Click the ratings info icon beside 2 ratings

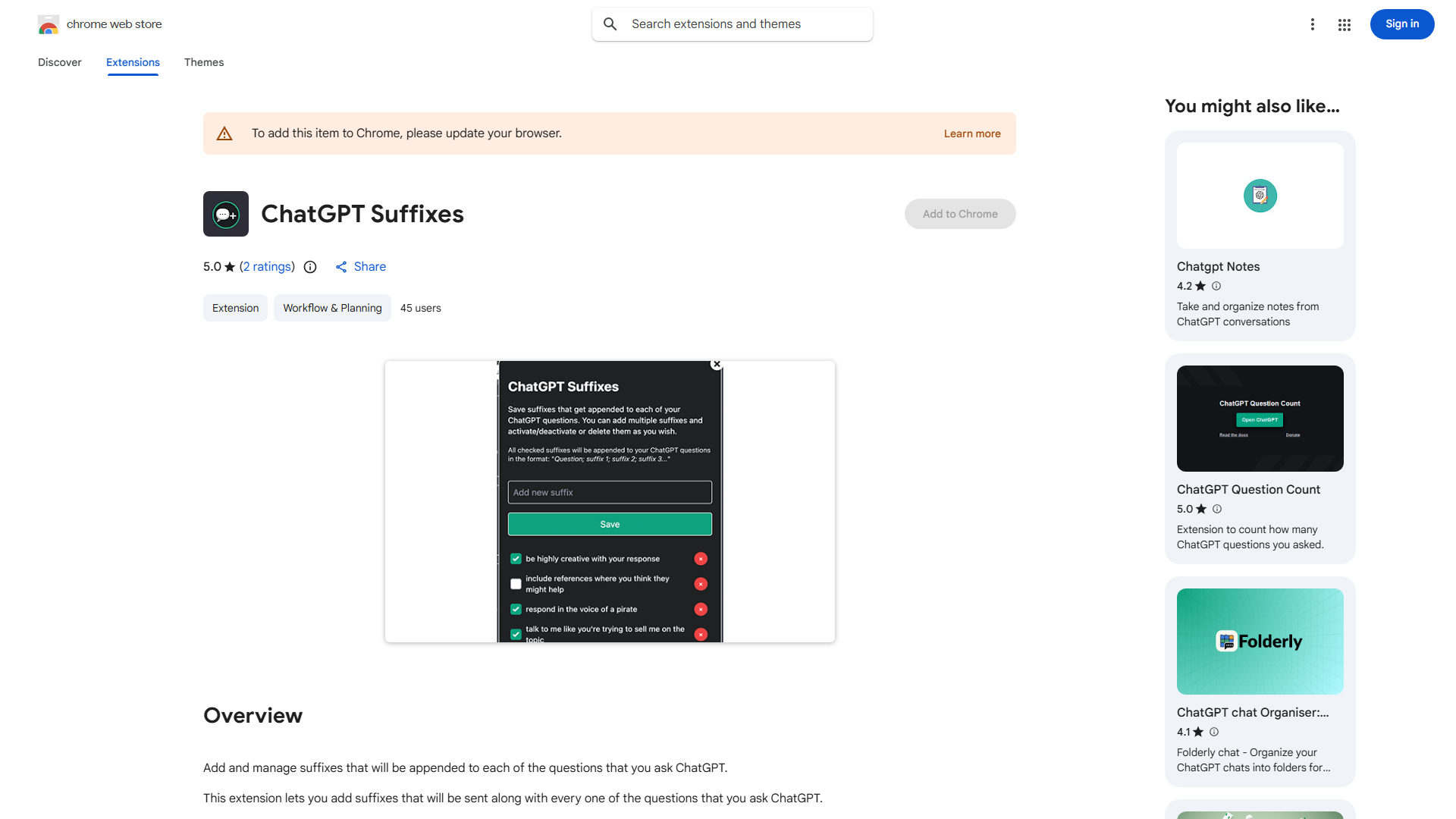click(x=310, y=267)
